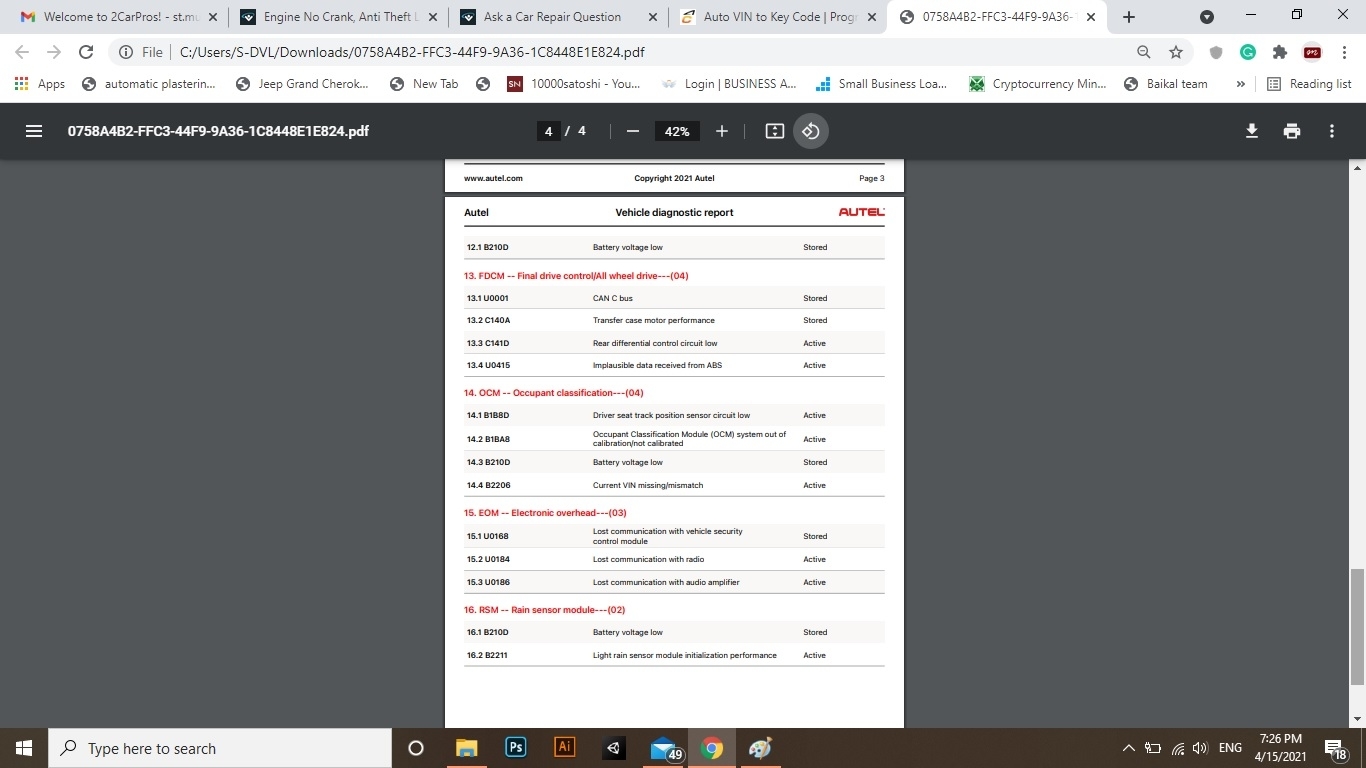Open File Explorer from the taskbar
1366x768 pixels.
click(x=467, y=748)
